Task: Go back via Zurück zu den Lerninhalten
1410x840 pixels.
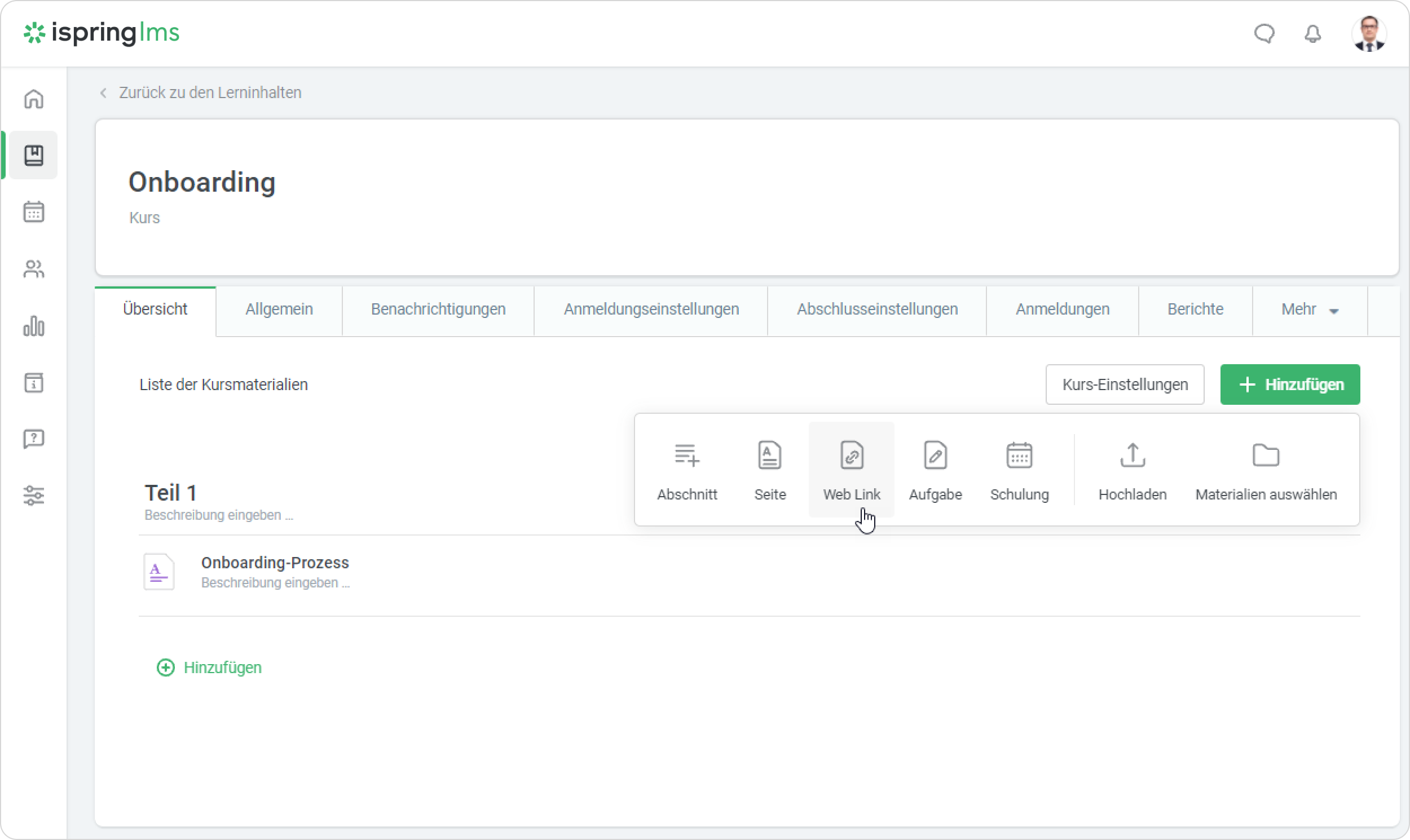Action: [x=209, y=93]
